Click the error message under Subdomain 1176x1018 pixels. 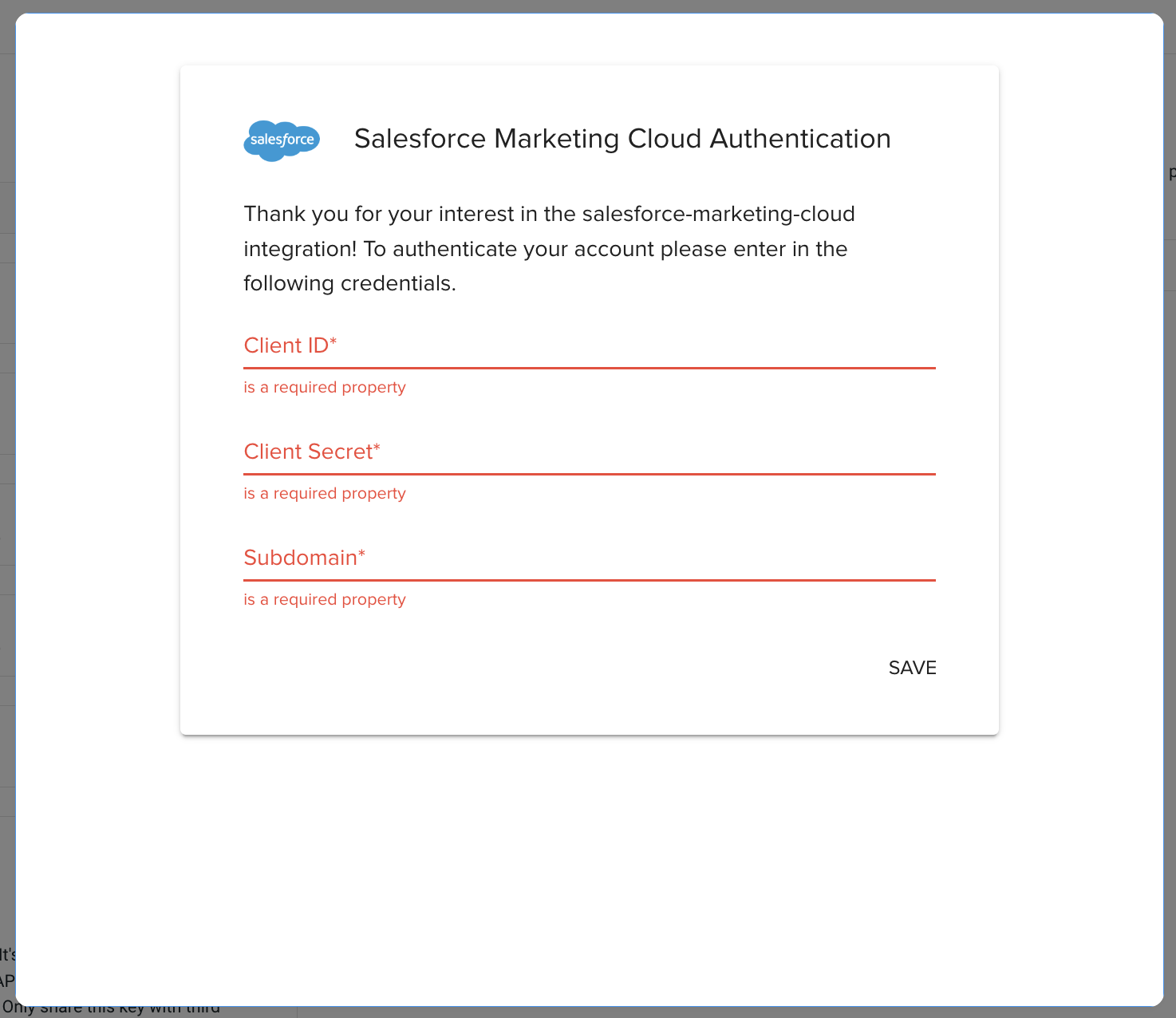[x=325, y=600]
